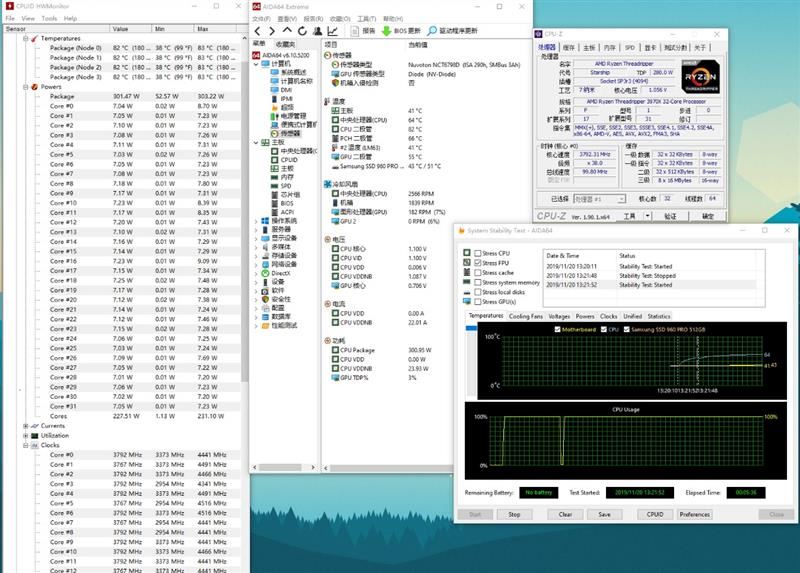Click the Samsung SSD temperature row in AIDA64
800x573 pixels.
click(386, 166)
